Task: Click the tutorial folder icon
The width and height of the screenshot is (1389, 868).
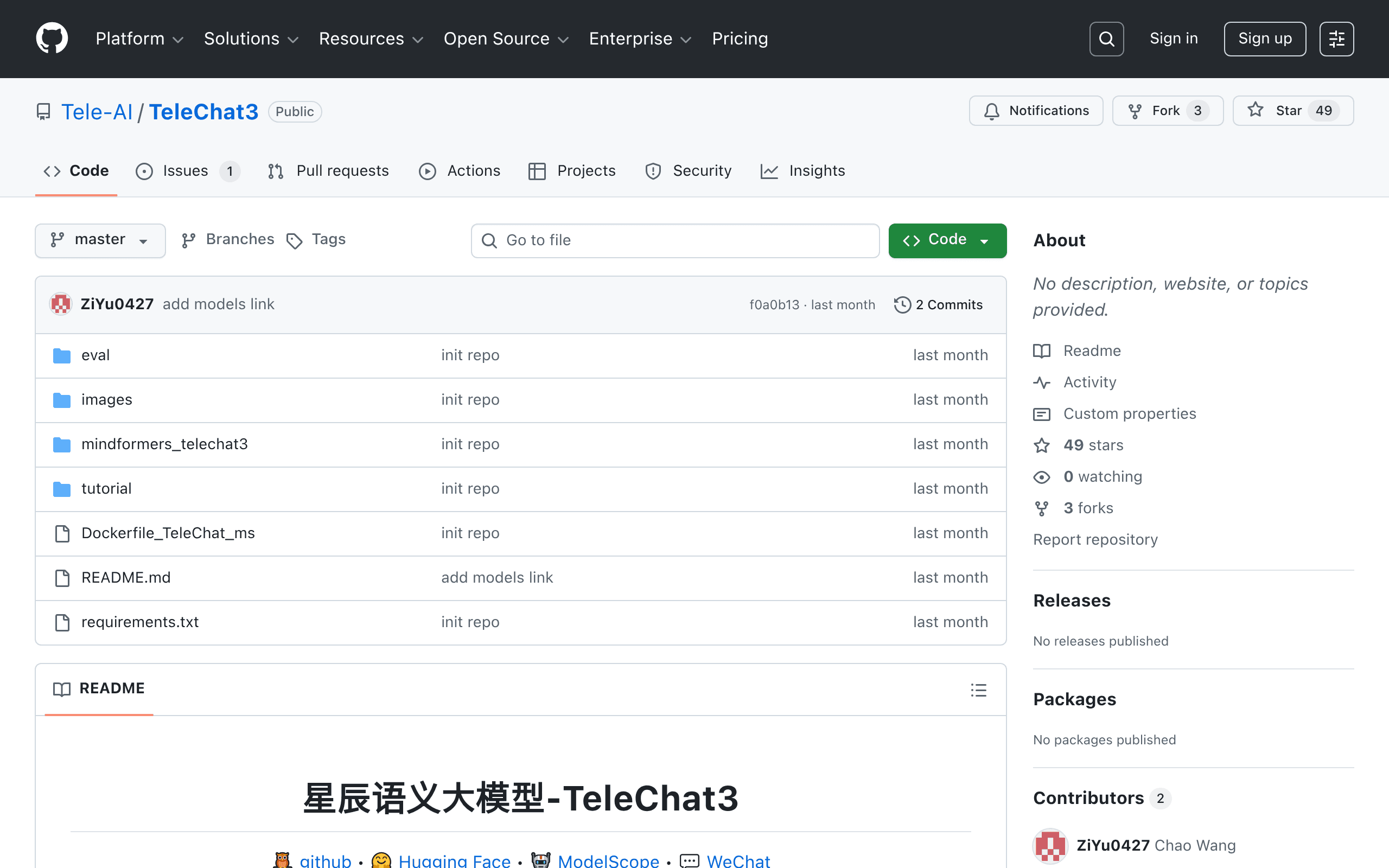Action: [x=61, y=489]
